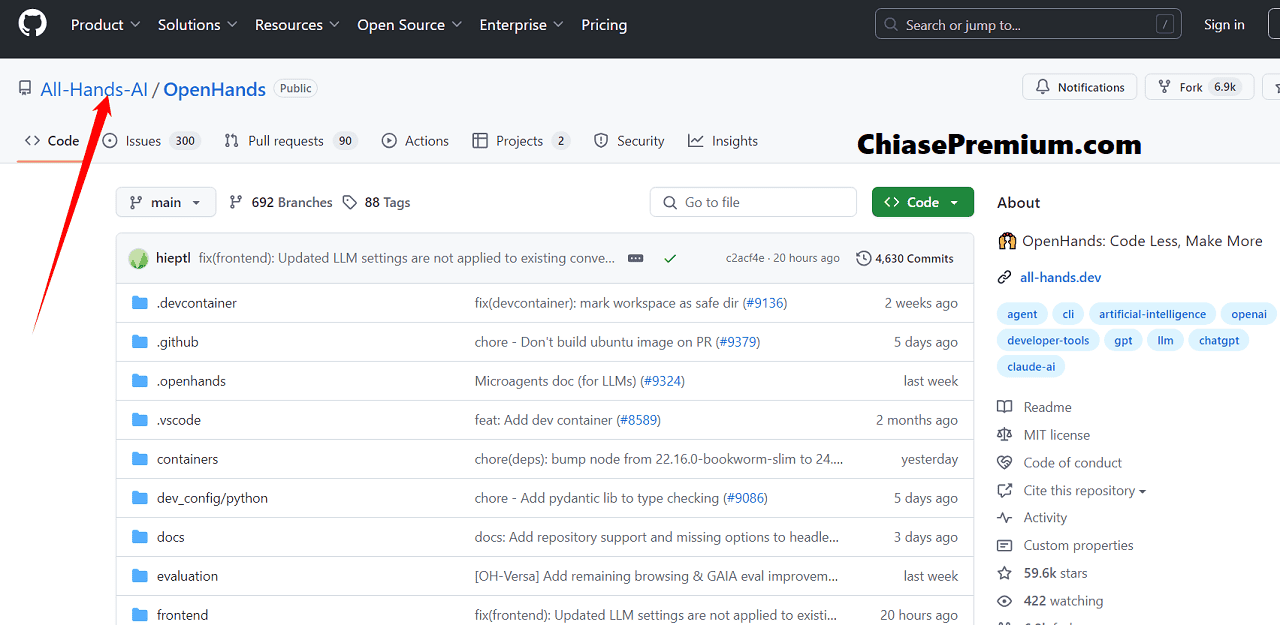
Task: Open the Insights tab
Action: click(x=723, y=141)
